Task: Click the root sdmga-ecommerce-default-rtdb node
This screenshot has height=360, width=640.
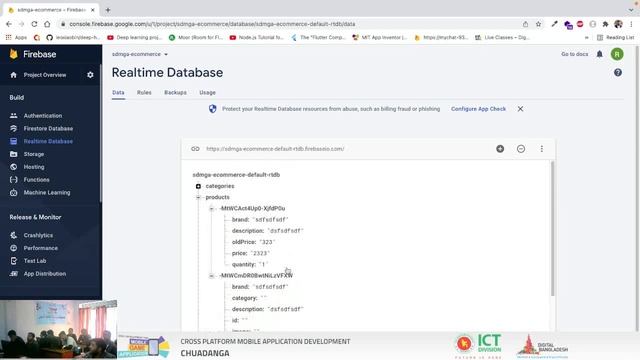Action: click(x=236, y=175)
